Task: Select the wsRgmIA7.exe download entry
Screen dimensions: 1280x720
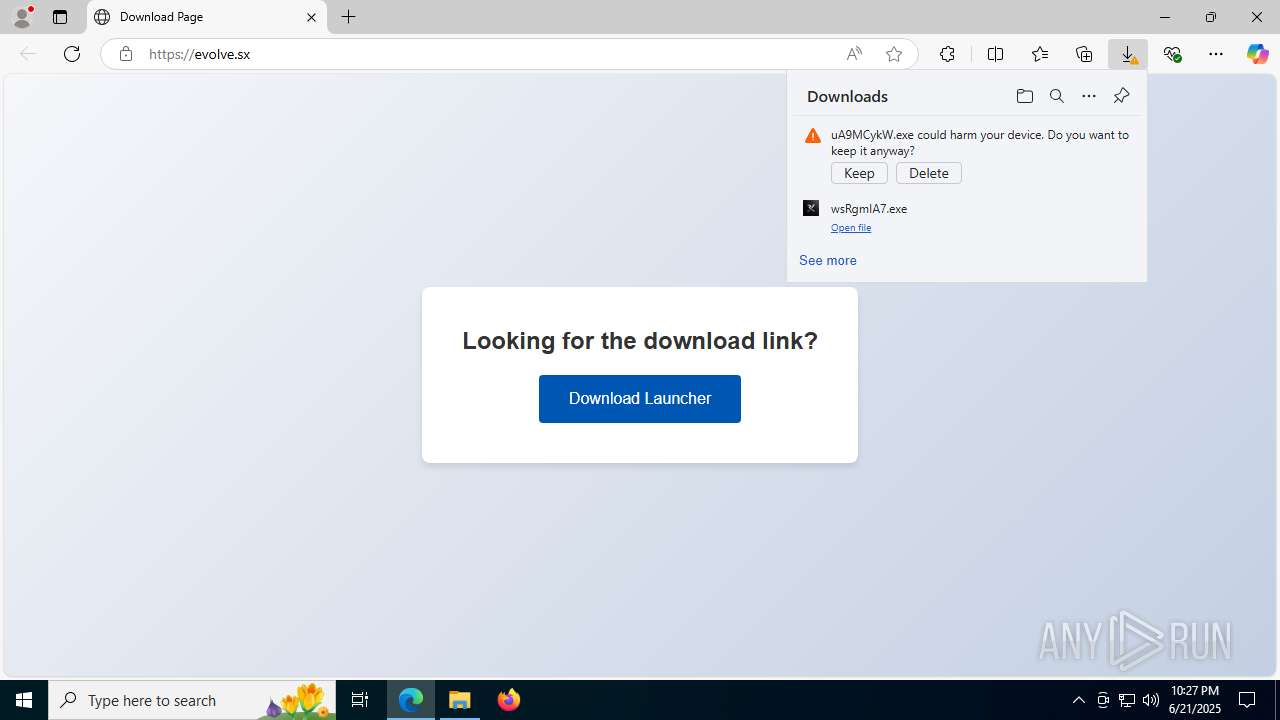Action: [x=967, y=217]
